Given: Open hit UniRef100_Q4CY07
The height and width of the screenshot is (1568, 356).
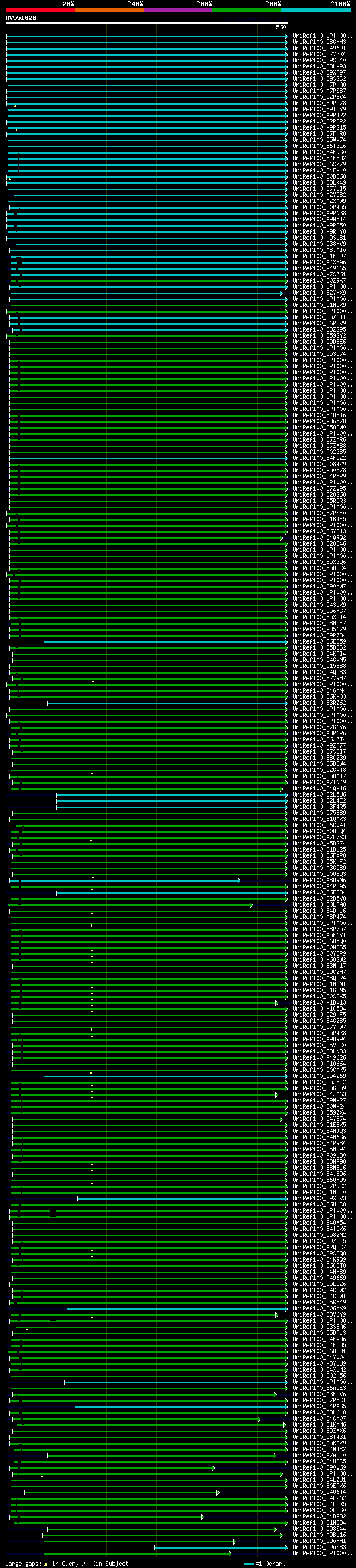Looking at the screenshot, I should point(319,1419).
